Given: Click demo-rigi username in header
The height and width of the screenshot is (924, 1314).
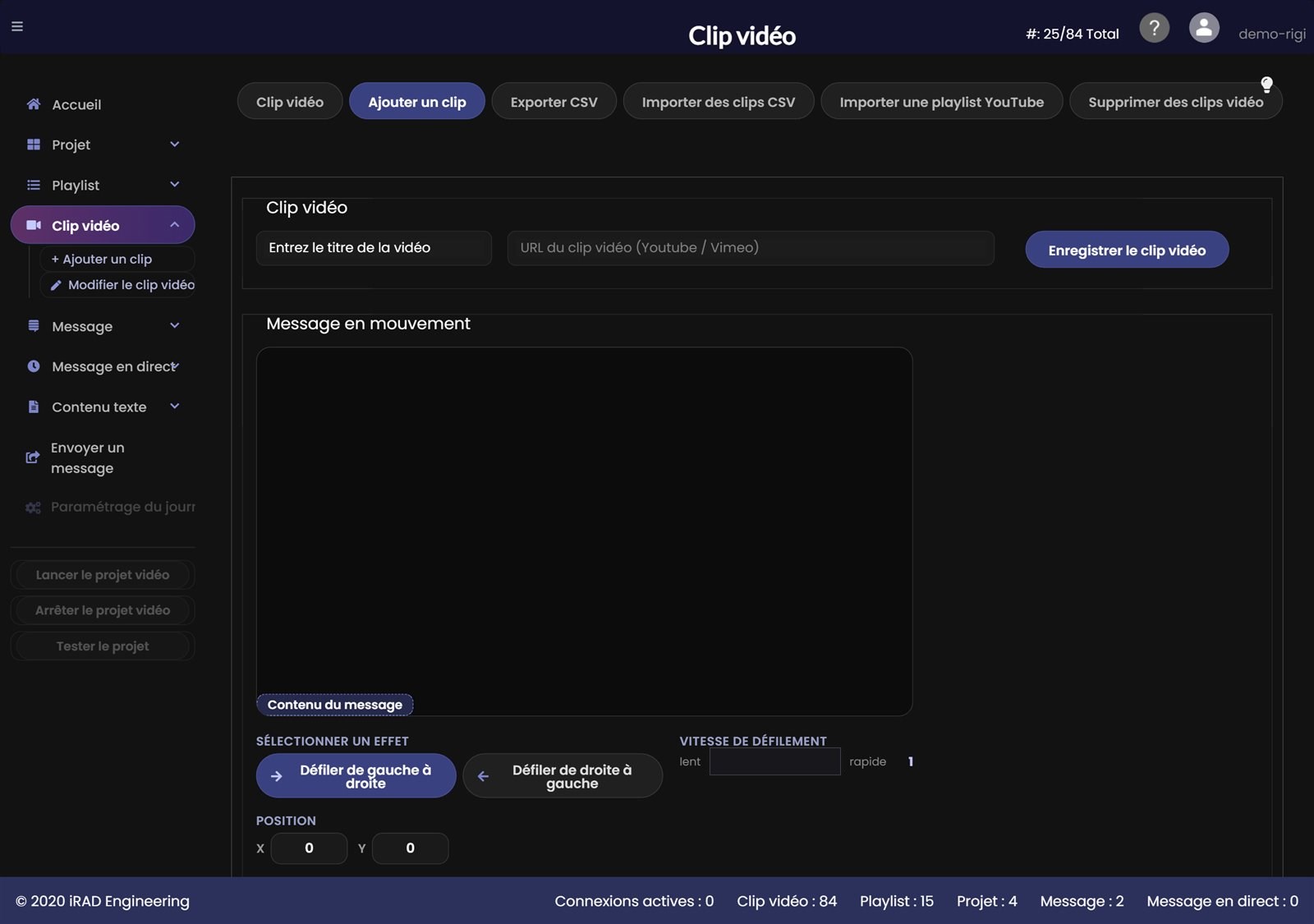Looking at the screenshot, I should tap(1272, 34).
